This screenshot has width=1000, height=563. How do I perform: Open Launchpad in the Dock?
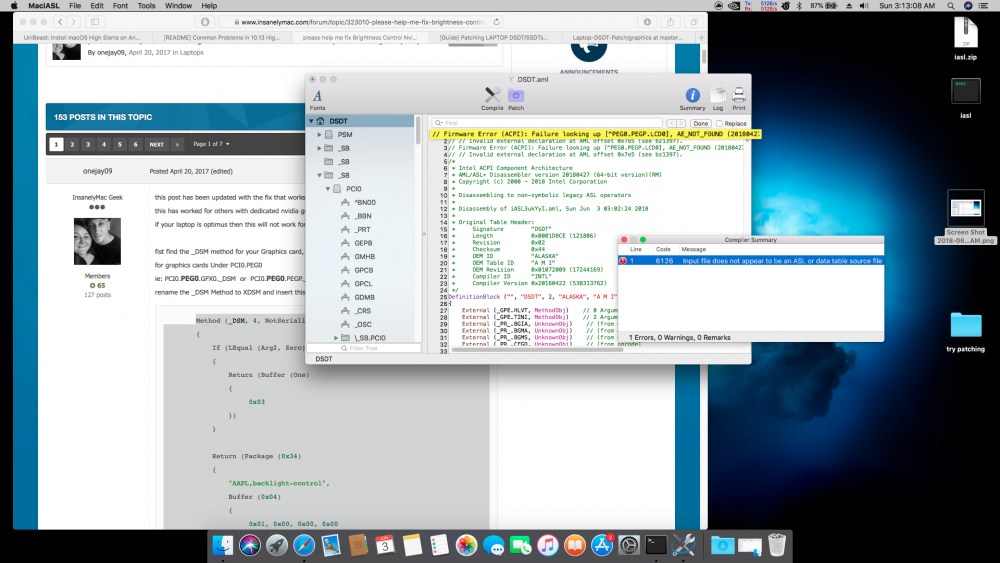(277, 545)
